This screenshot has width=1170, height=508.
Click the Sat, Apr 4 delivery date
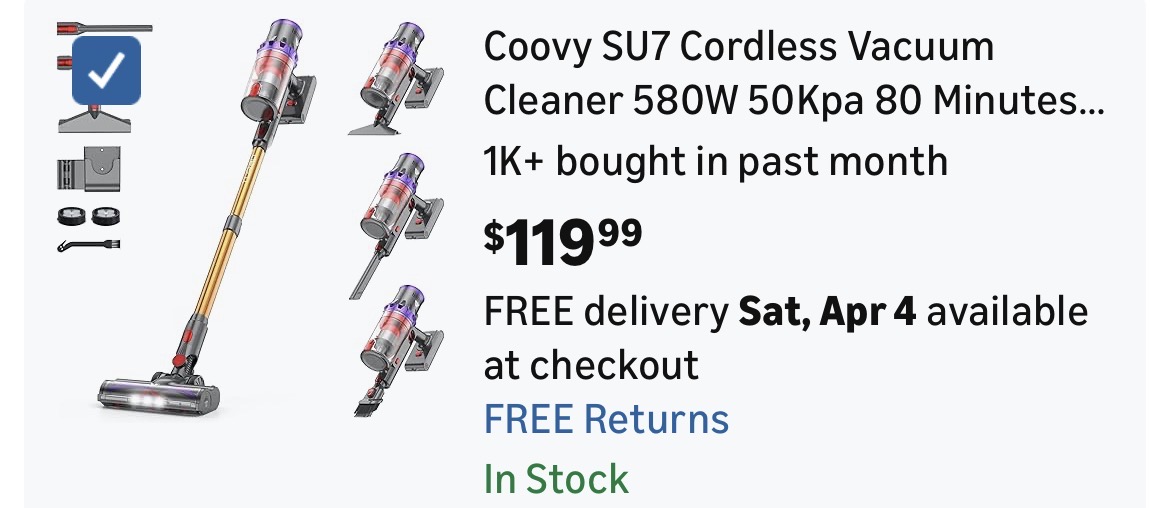(827, 312)
